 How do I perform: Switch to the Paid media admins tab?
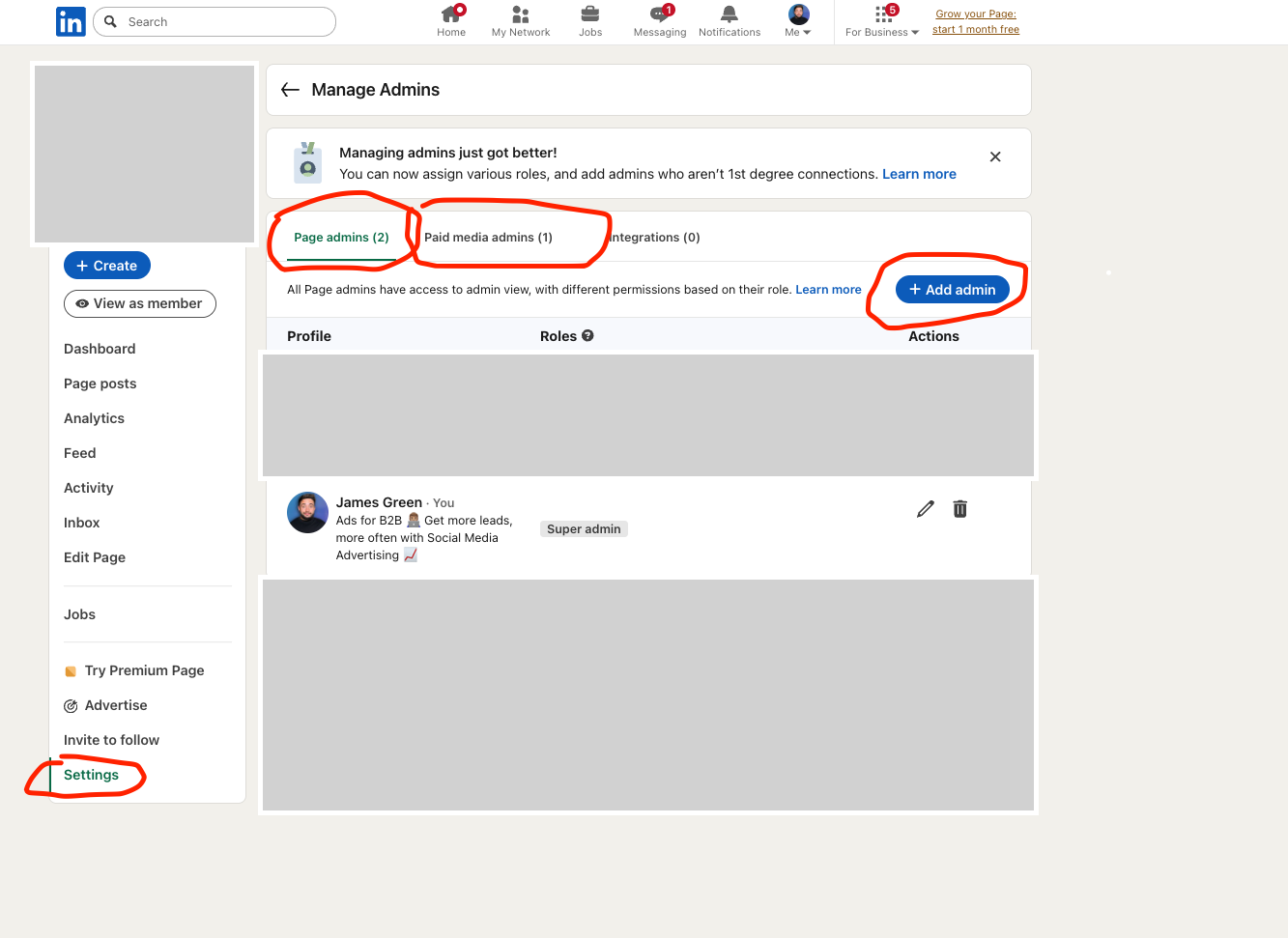(488, 238)
